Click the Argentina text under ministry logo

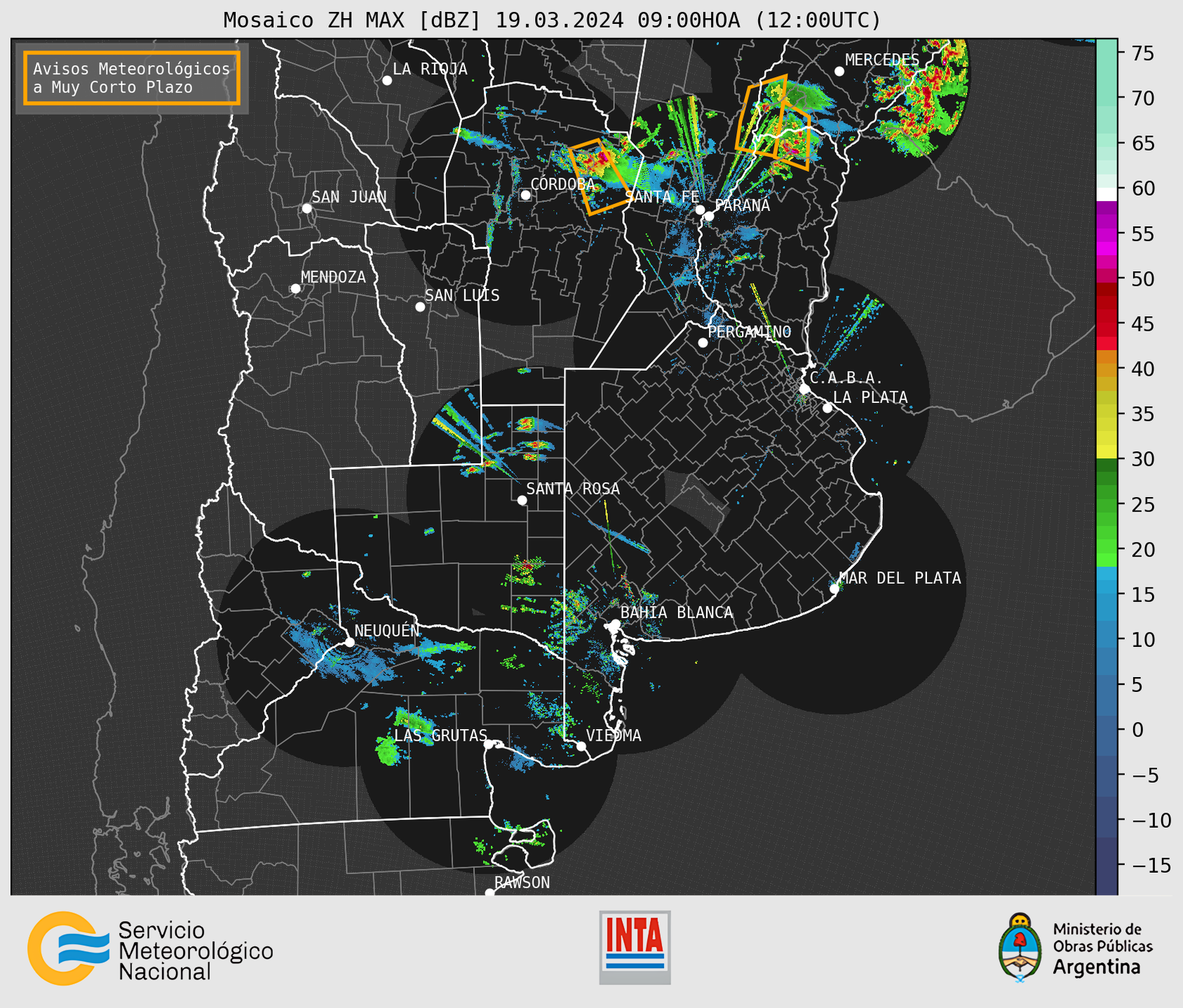(x=1097, y=968)
